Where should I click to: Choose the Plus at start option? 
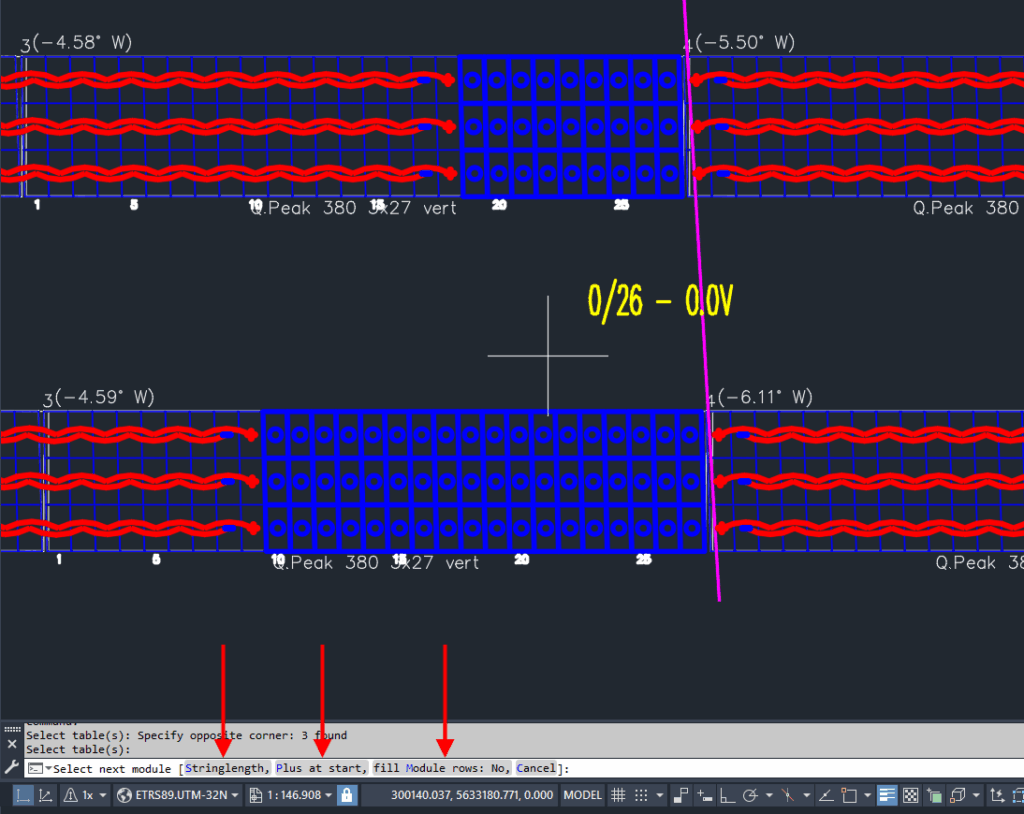pyautogui.click(x=320, y=768)
